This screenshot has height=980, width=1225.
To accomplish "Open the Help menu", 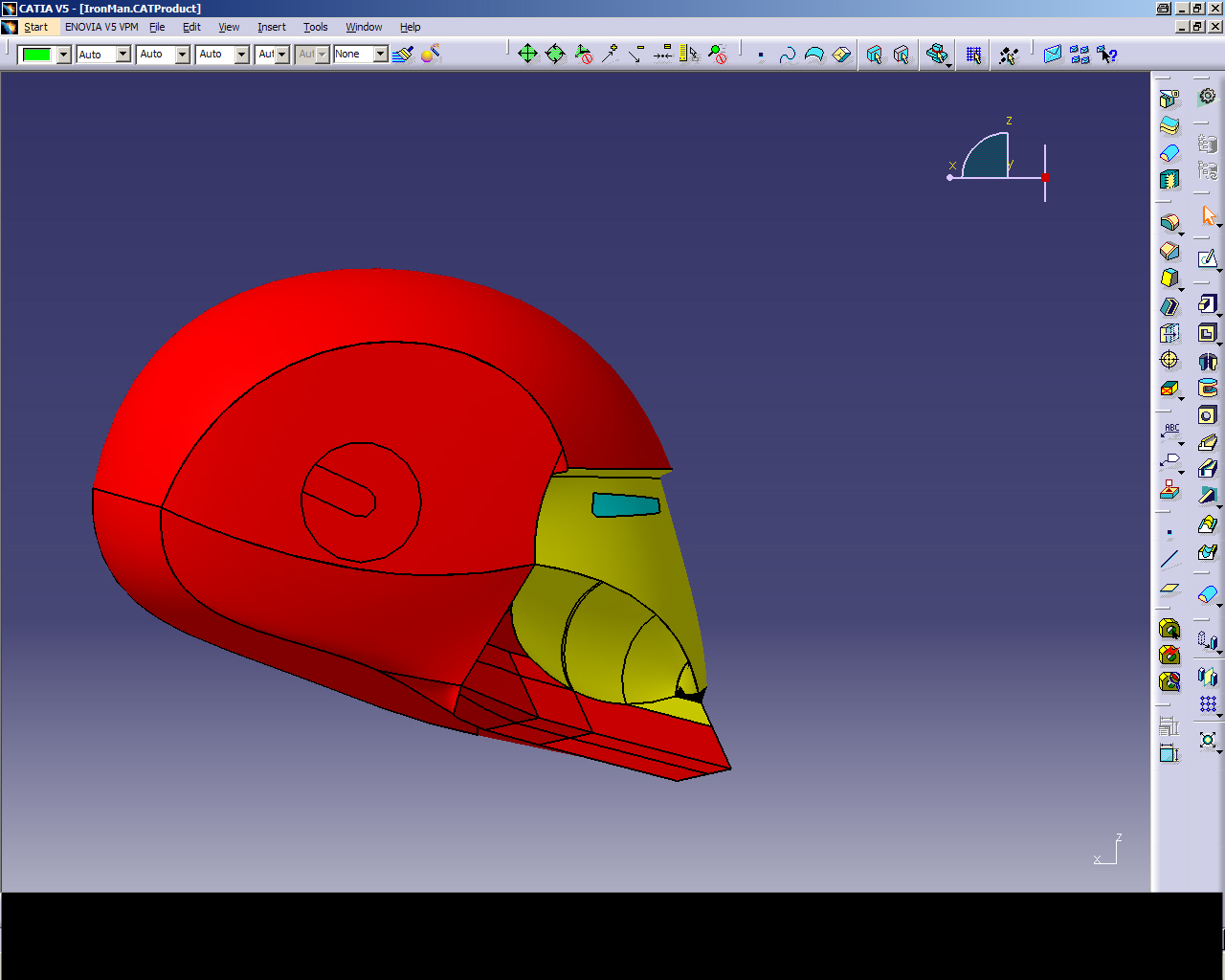I will (x=411, y=27).
